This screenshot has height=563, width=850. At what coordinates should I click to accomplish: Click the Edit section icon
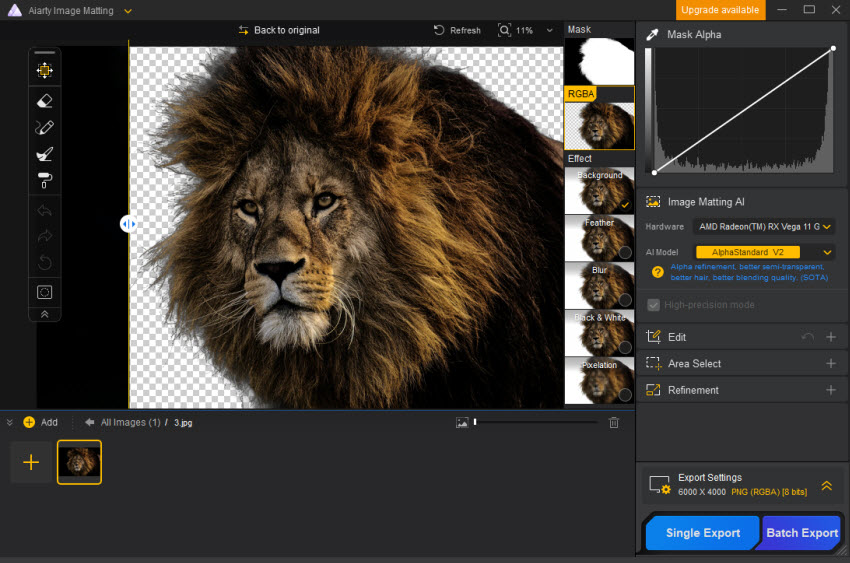(653, 337)
